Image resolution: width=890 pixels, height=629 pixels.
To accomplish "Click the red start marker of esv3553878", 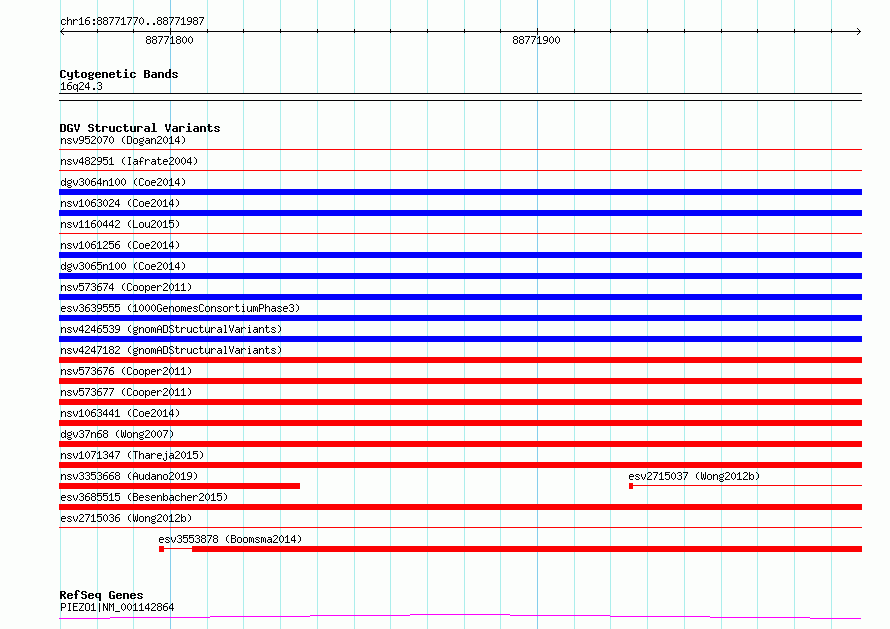I will tap(162, 549).
